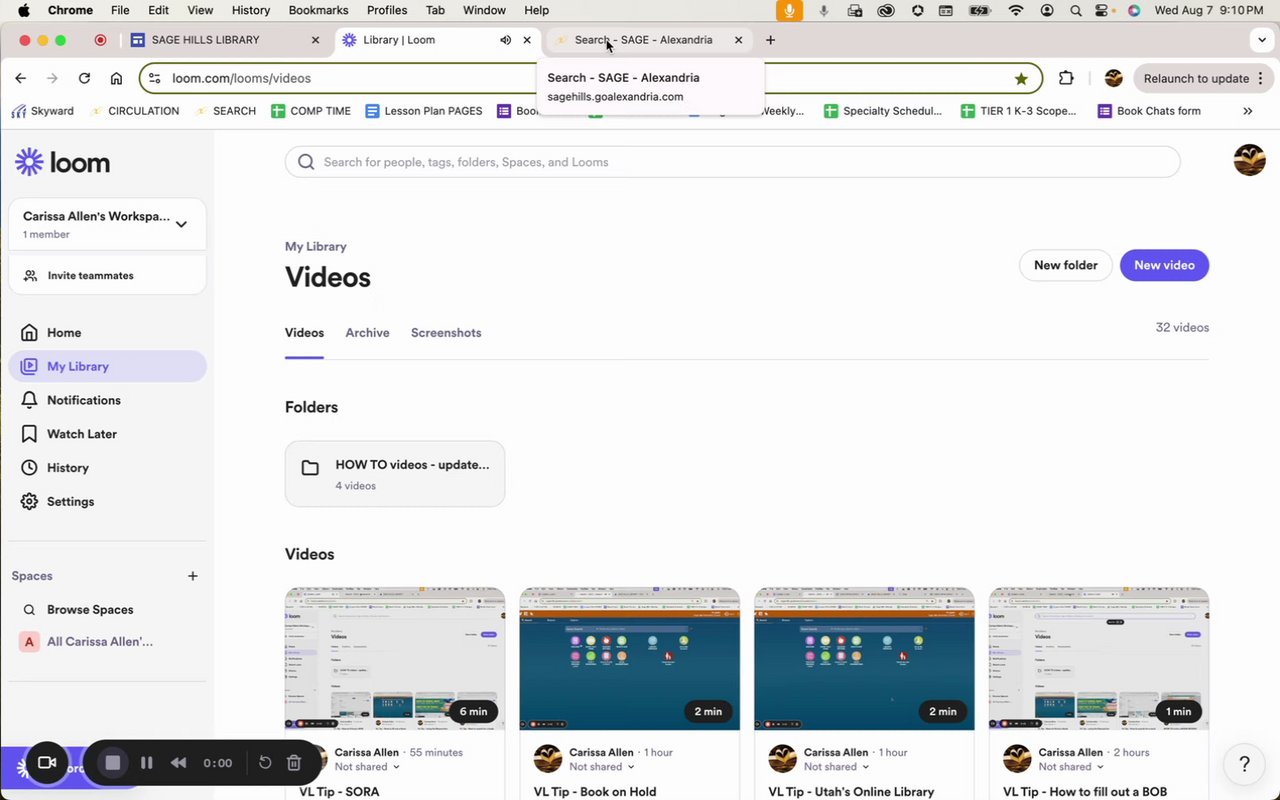This screenshot has height=800, width=1280.
Task: Select the Screenshots tab
Action: pyautogui.click(x=446, y=333)
